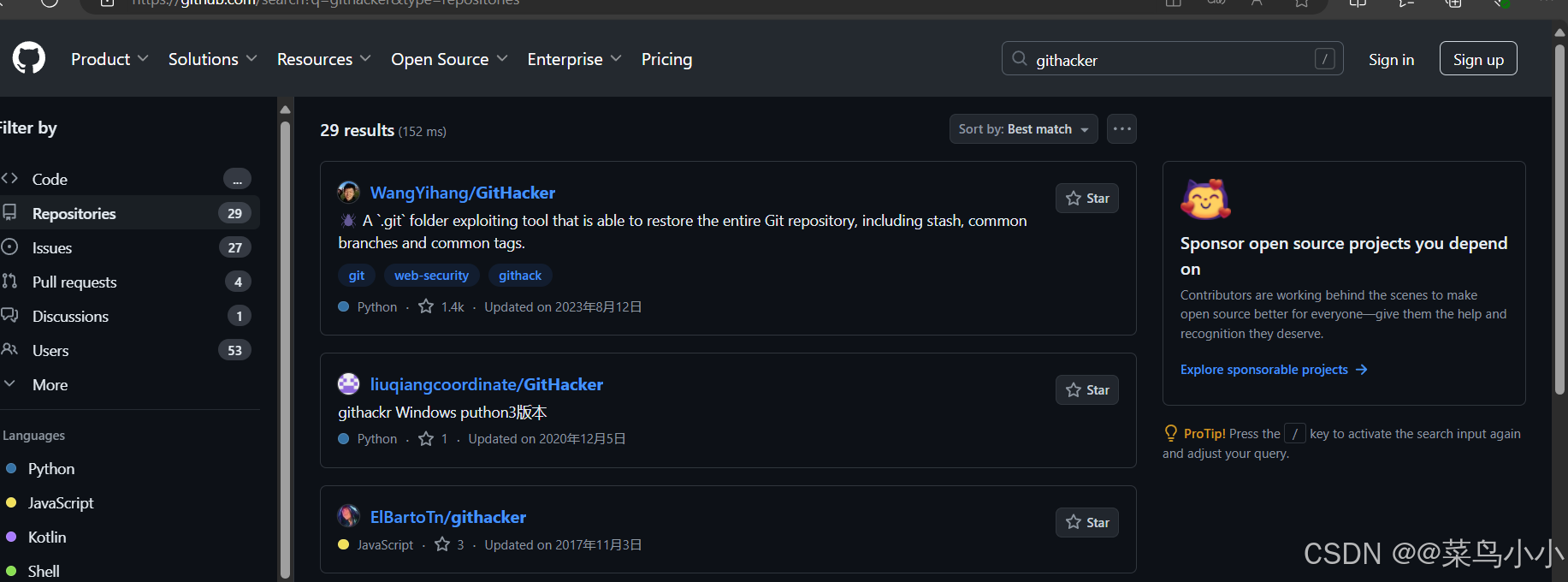This screenshot has height=582, width=1568.
Task: Click 'githackr Windows puthon3版本' description
Action: 442,413
